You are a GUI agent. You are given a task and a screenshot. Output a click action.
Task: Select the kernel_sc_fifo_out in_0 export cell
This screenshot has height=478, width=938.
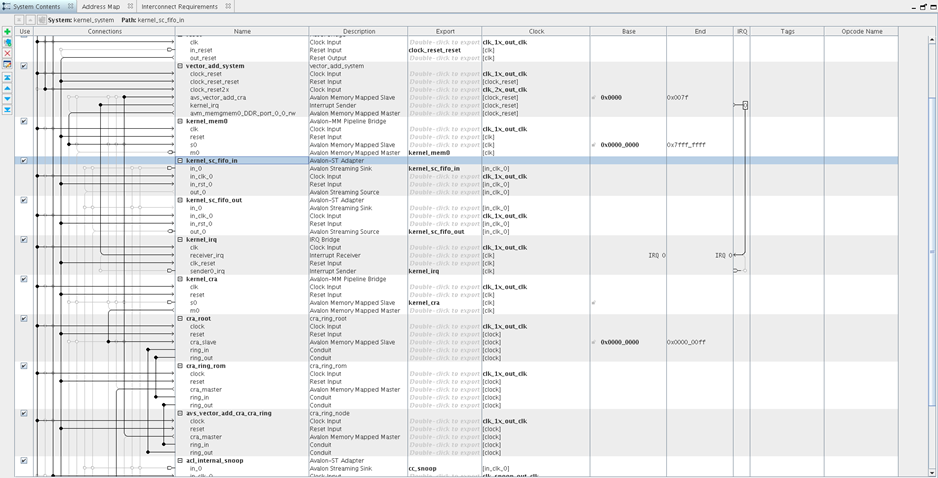pyautogui.click(x=444, y=208)
